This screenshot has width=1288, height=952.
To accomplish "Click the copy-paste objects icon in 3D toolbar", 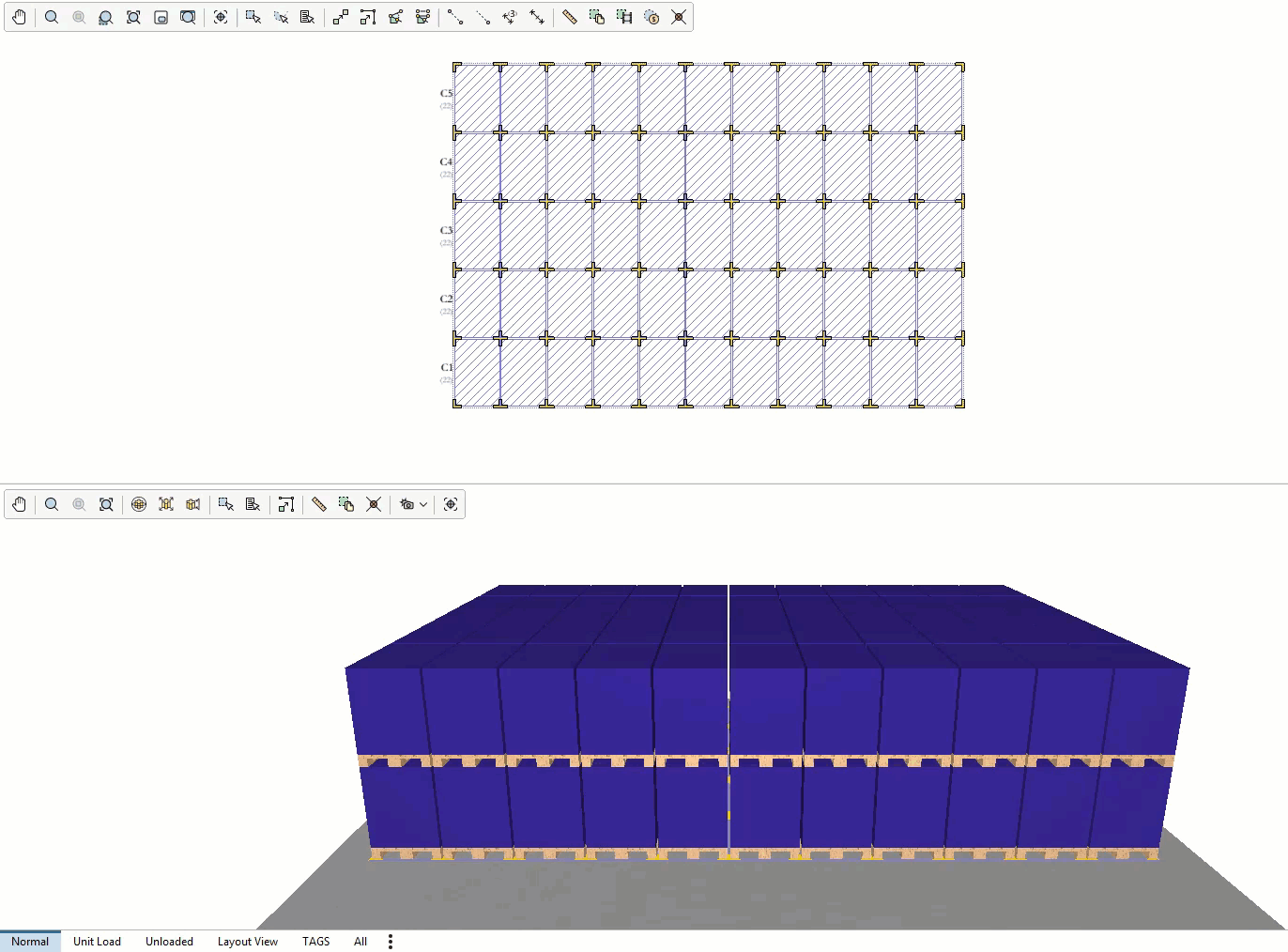I will click(x=346, y=504).
